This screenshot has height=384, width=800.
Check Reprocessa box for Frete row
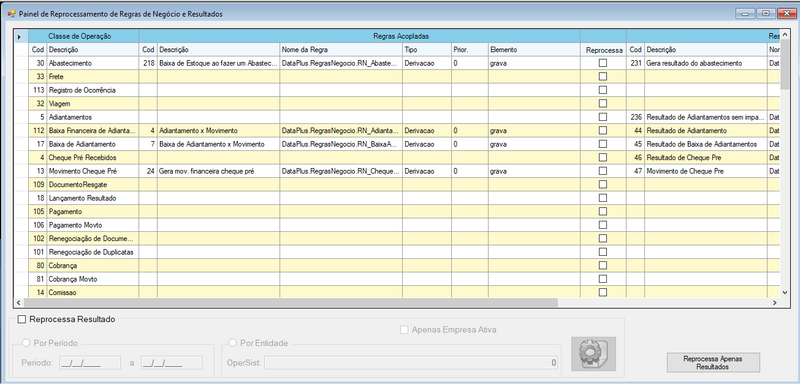[x=603, y=76]
